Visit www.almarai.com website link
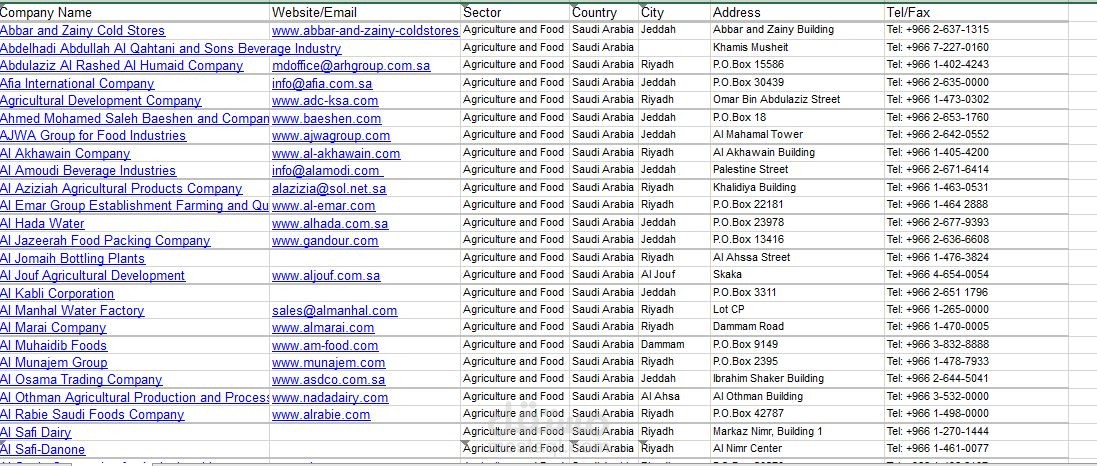 click(x=323, y=327)
